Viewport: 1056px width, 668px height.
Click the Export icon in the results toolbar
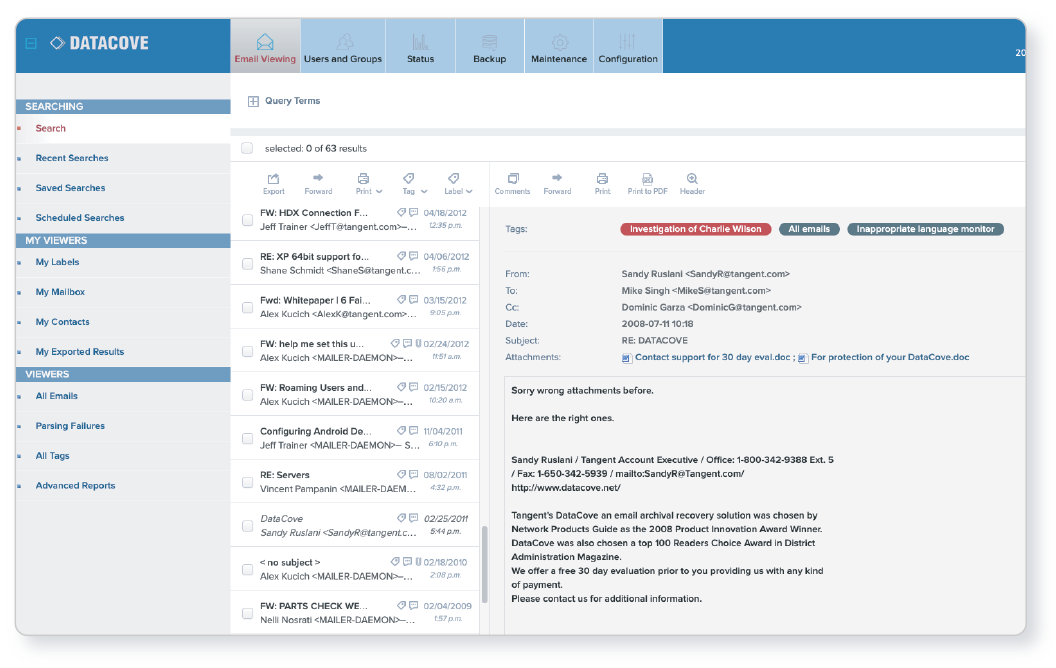(273, 178)
